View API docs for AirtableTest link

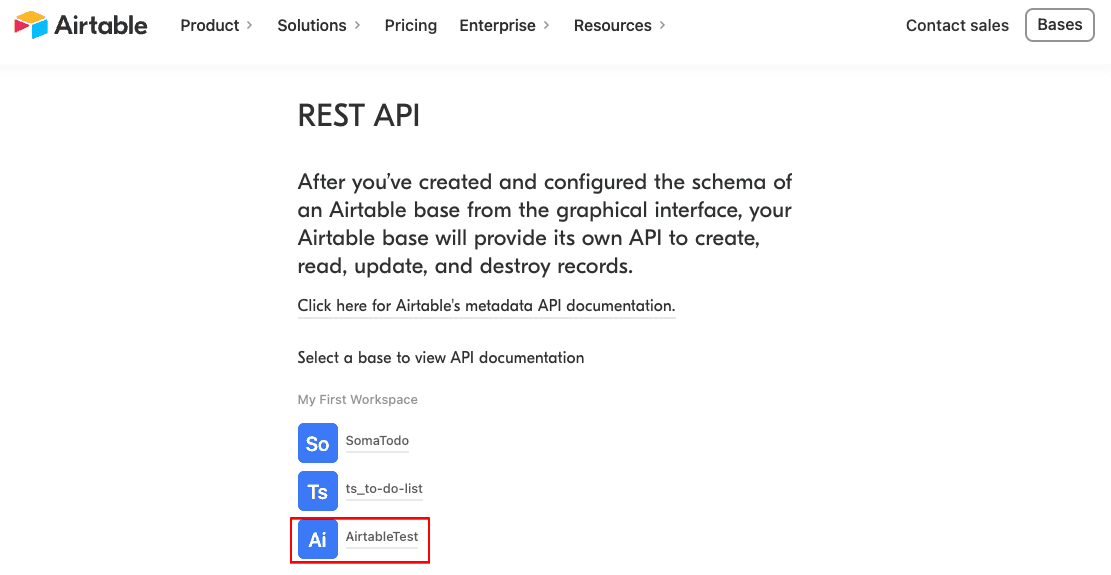pos(382,537)
